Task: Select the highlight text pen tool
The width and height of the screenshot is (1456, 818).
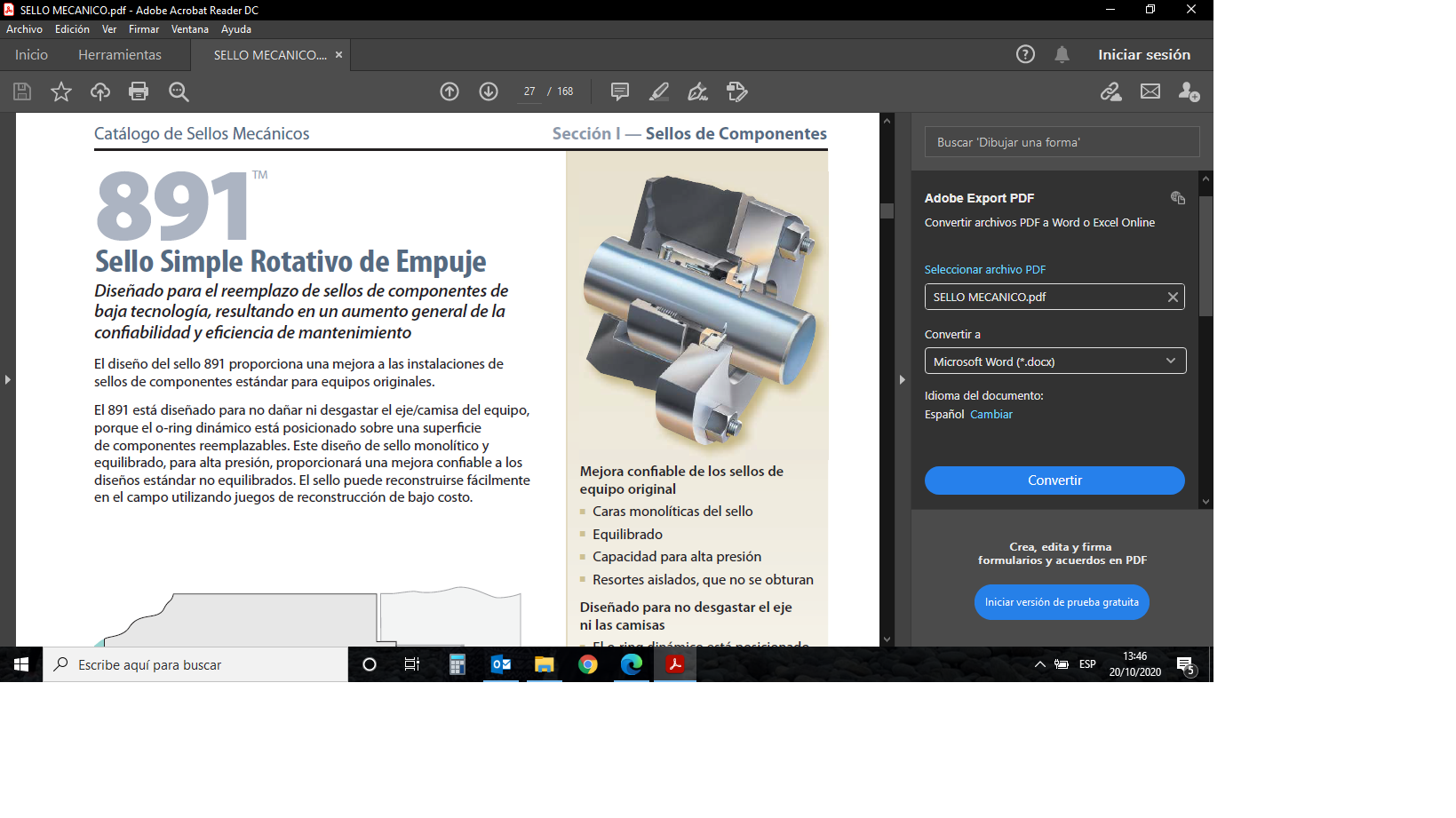Action: click(659, 91)
